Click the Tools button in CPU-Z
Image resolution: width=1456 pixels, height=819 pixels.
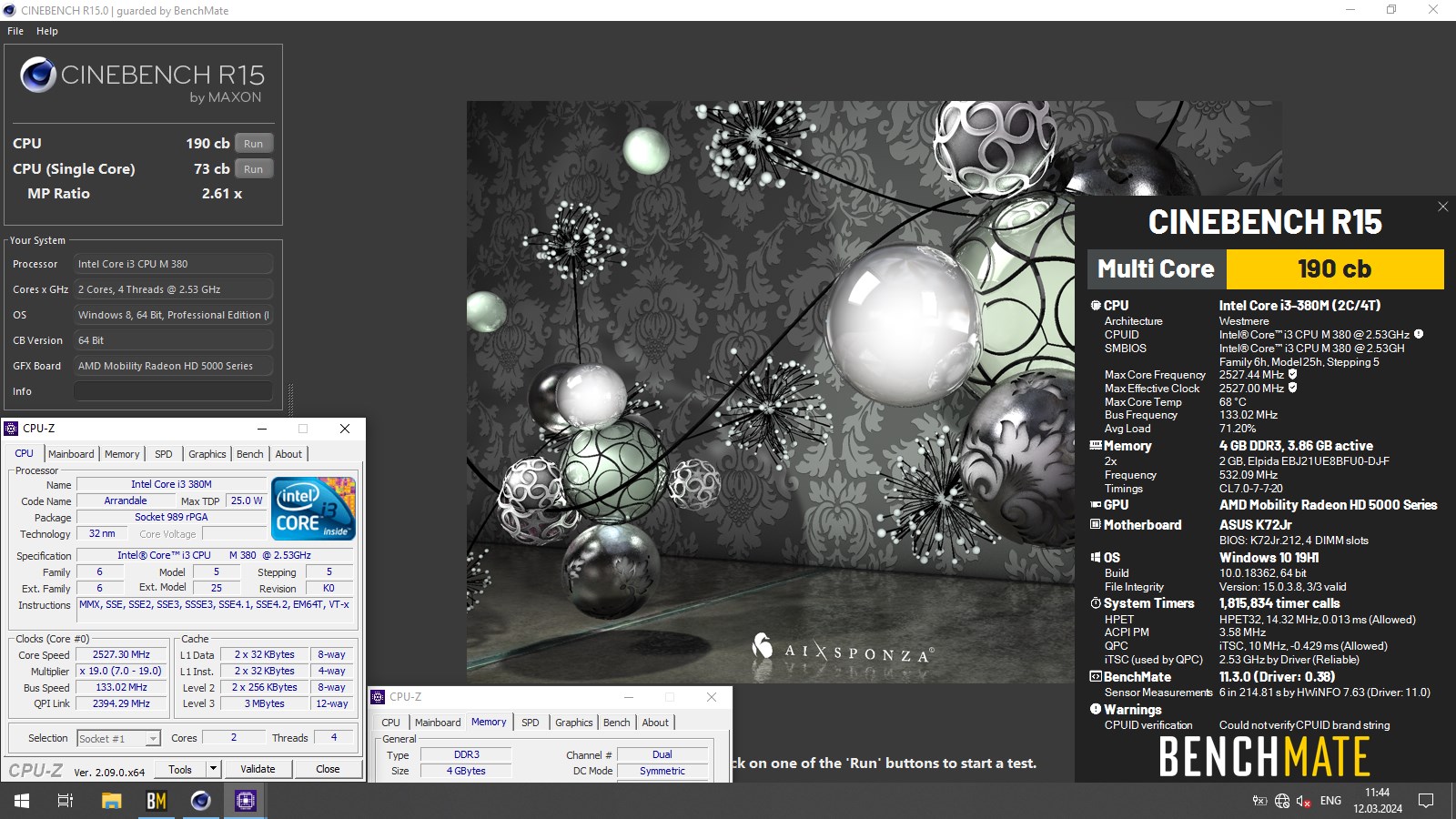(x=180, y=769)
